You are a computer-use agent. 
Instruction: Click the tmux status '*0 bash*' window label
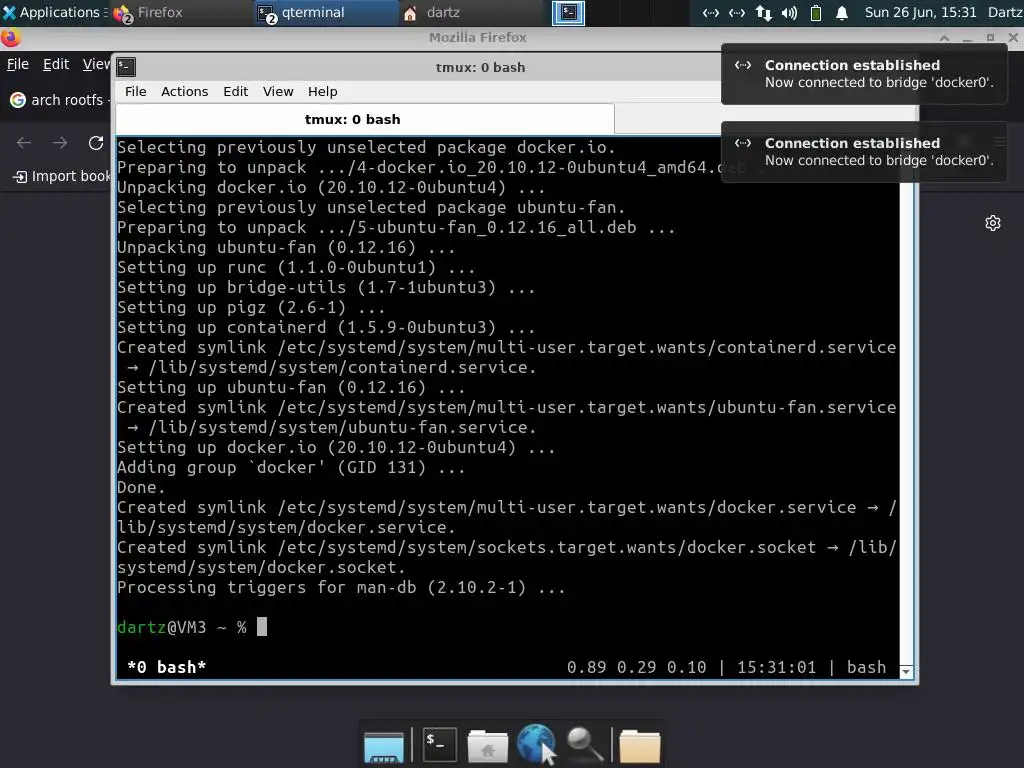click(167, 667)
